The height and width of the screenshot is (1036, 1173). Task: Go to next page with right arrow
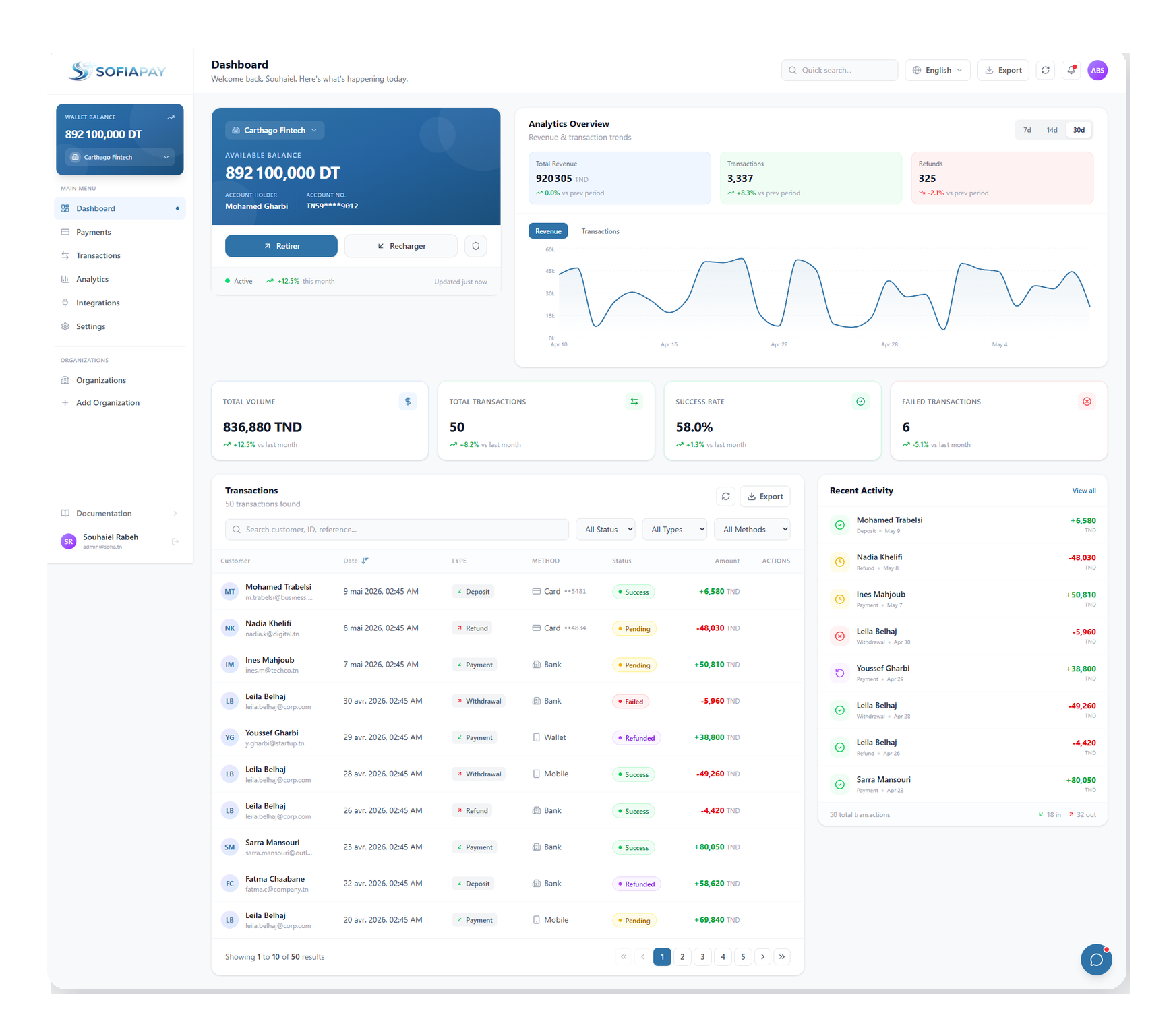point(762,957)
